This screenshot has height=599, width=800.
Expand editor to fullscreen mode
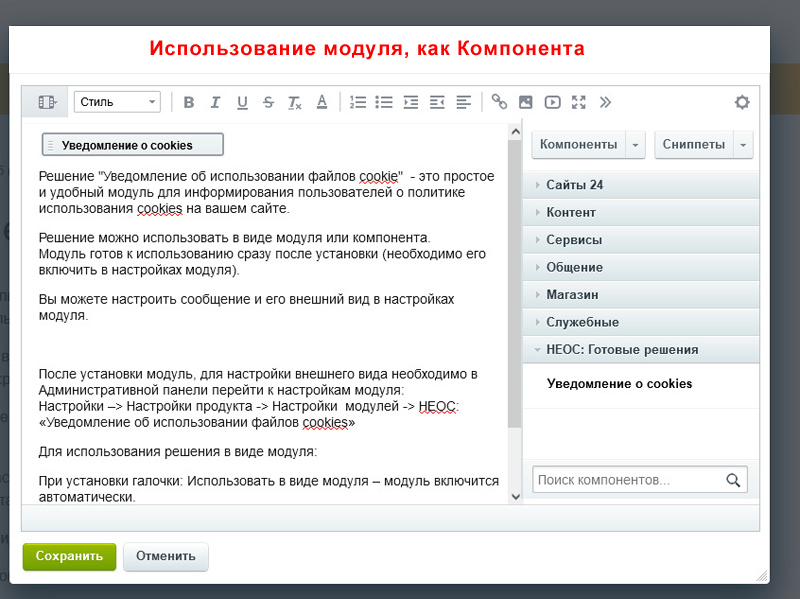click(x=579, y=102)
